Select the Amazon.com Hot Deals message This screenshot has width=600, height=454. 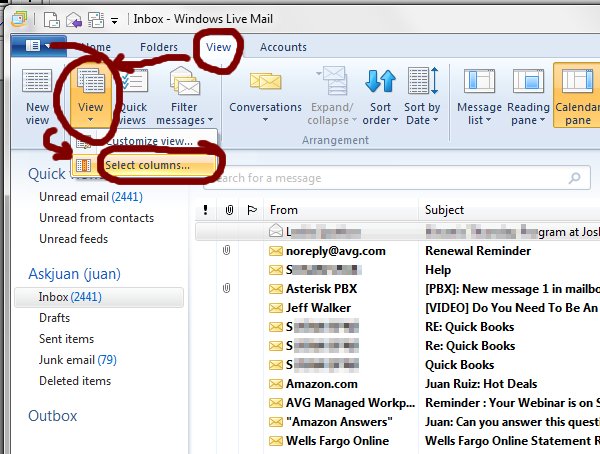pyautogui.click(x=397, y=384)
